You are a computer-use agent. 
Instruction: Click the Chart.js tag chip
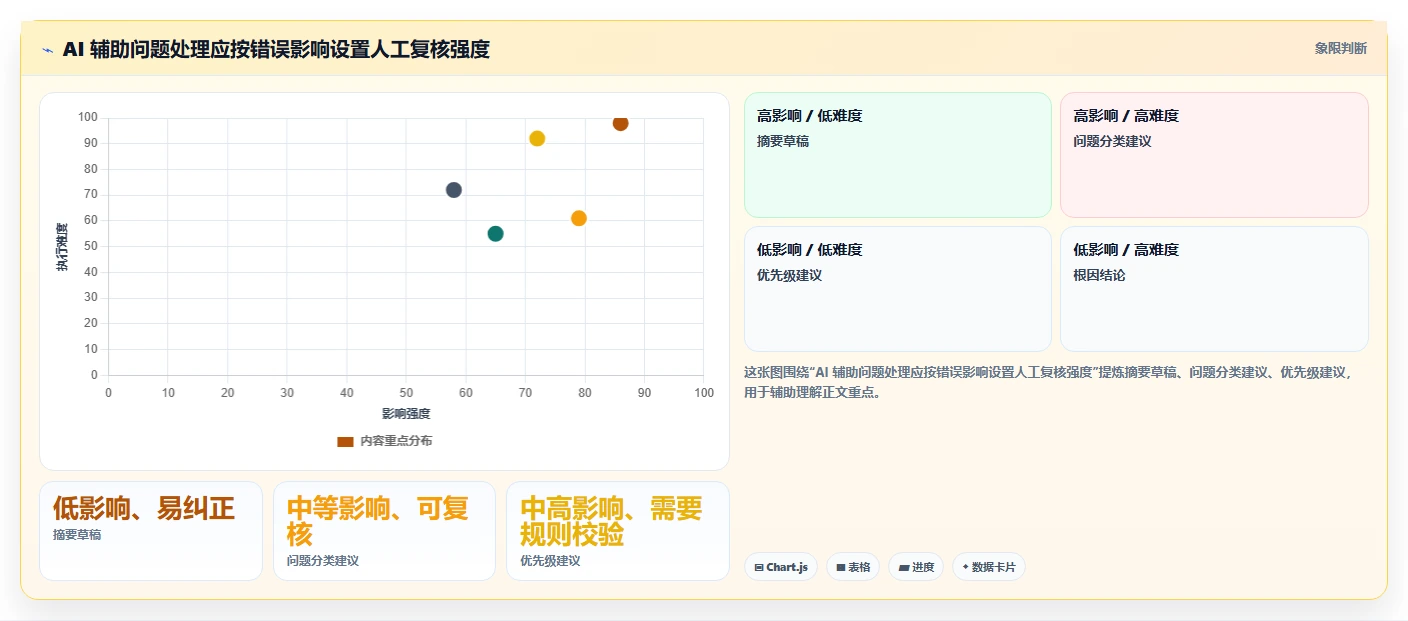781,567
